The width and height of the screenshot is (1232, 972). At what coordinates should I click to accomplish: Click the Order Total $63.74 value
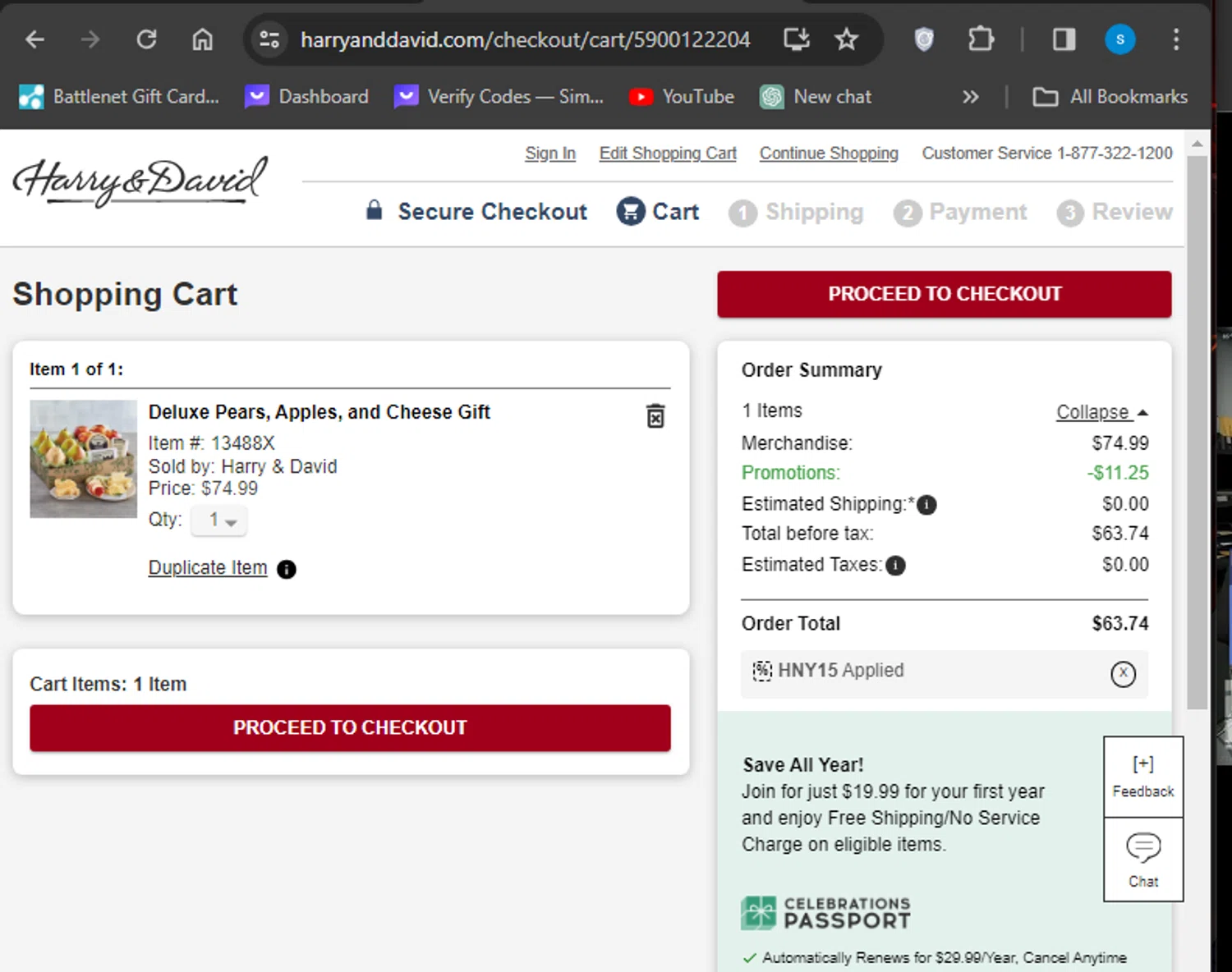[x=1119, y=624]
